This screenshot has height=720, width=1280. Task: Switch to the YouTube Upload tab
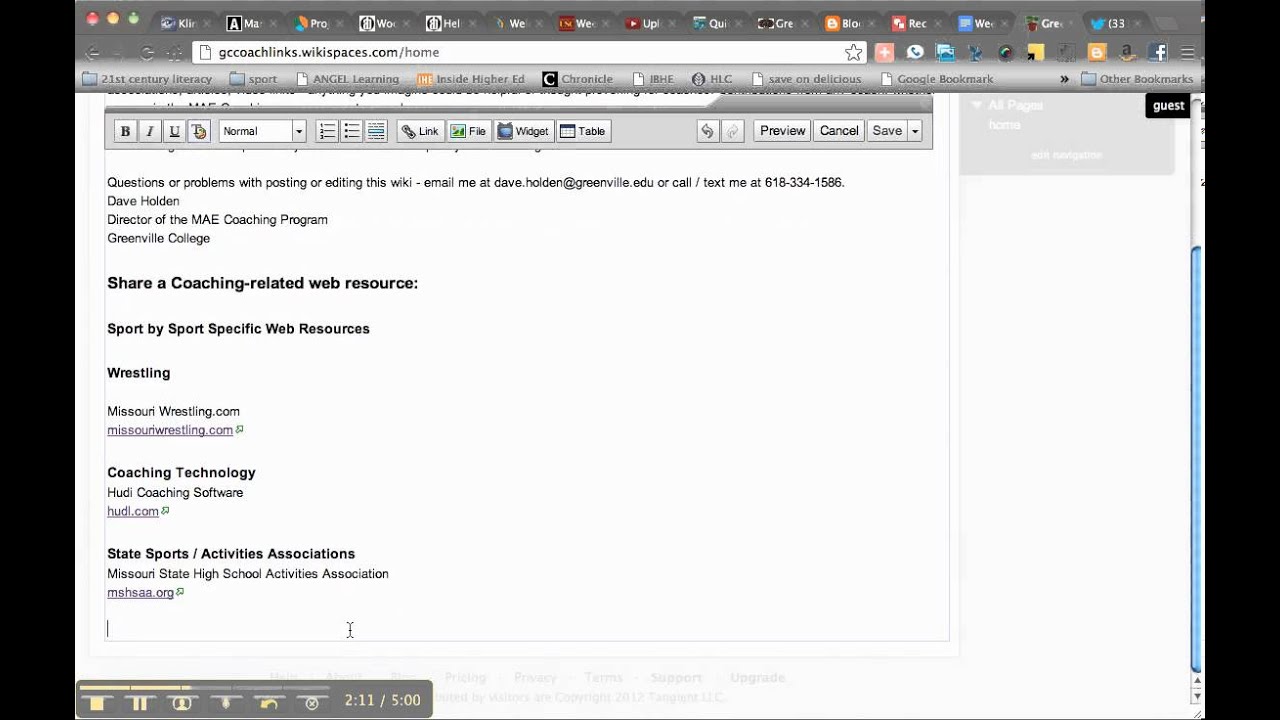coord(650,23)
